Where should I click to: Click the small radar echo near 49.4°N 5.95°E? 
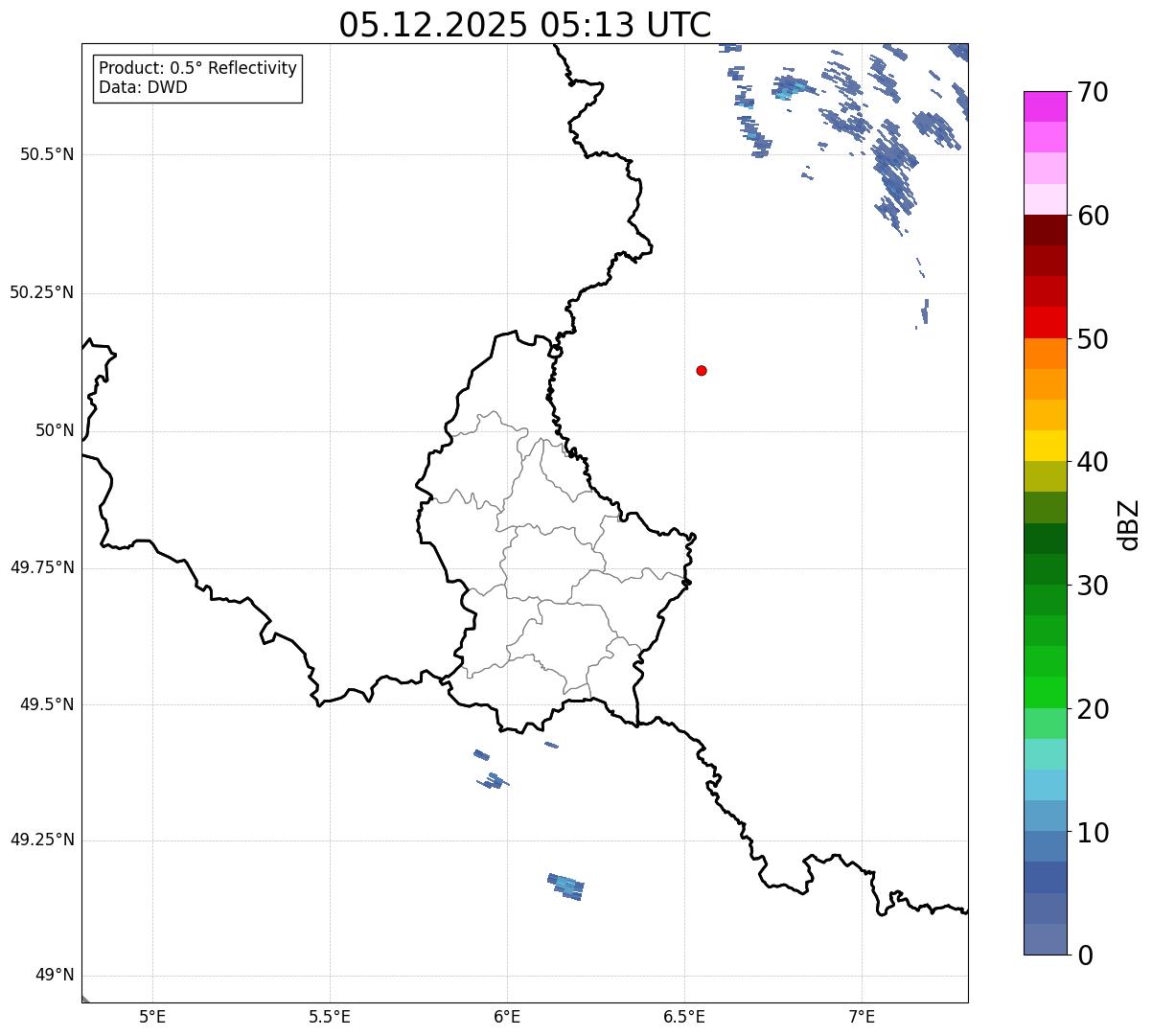pos(482,755)
